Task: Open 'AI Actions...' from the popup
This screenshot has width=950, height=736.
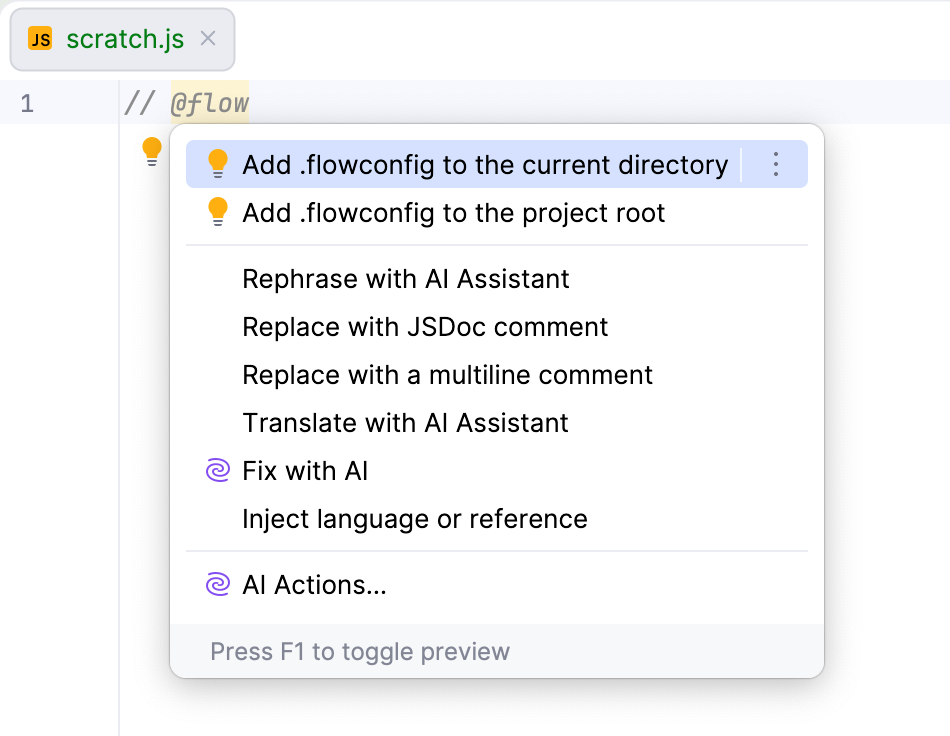Action: [x=314, y=585]
